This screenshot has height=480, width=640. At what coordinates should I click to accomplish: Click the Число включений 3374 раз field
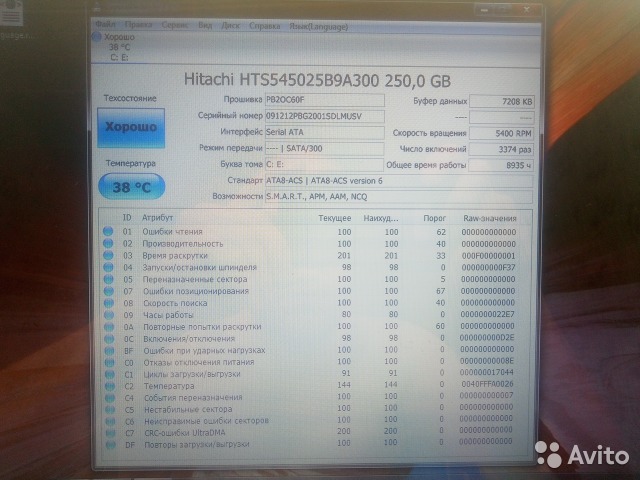(502, 149)
